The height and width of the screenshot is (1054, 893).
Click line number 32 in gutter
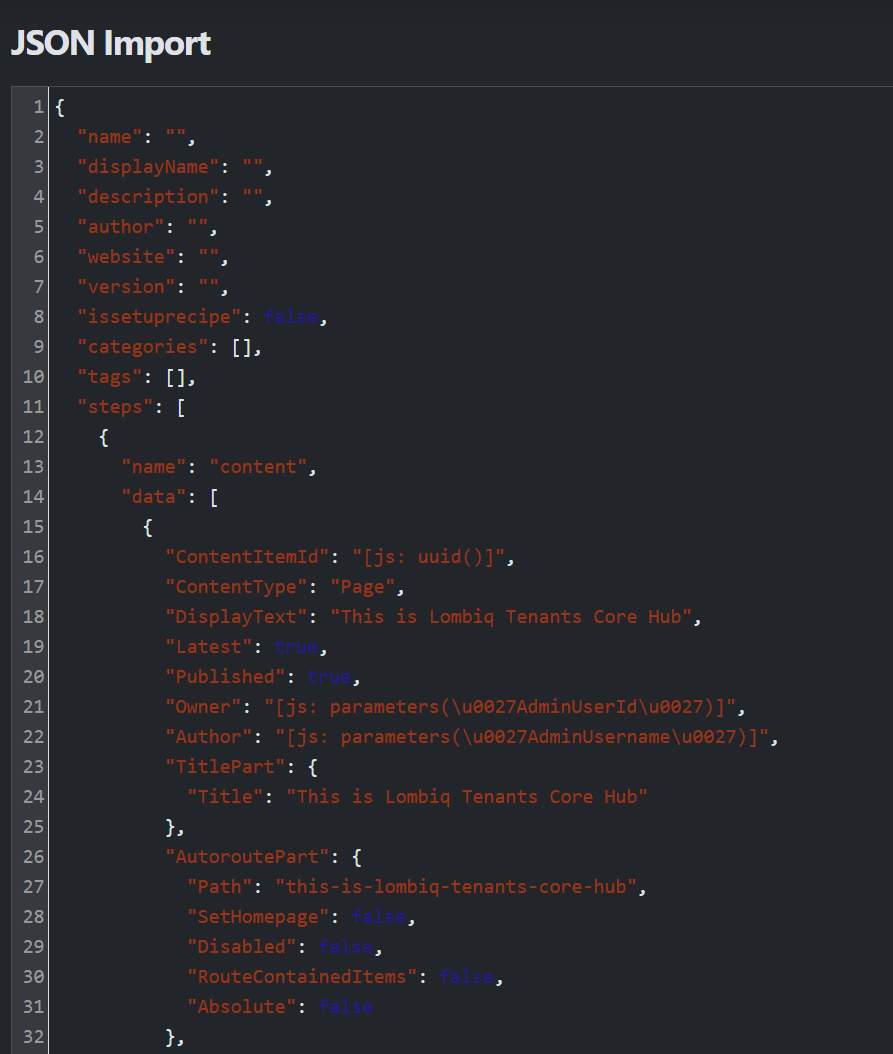pos(33,1037)
